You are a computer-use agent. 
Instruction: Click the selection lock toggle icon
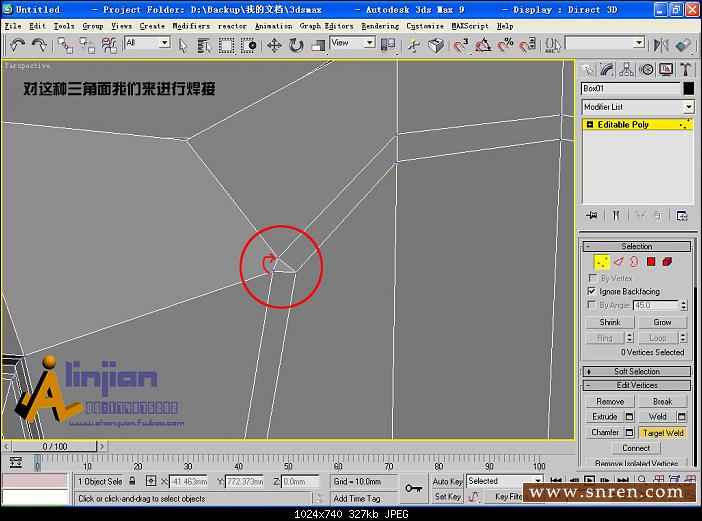pos(132,481)
